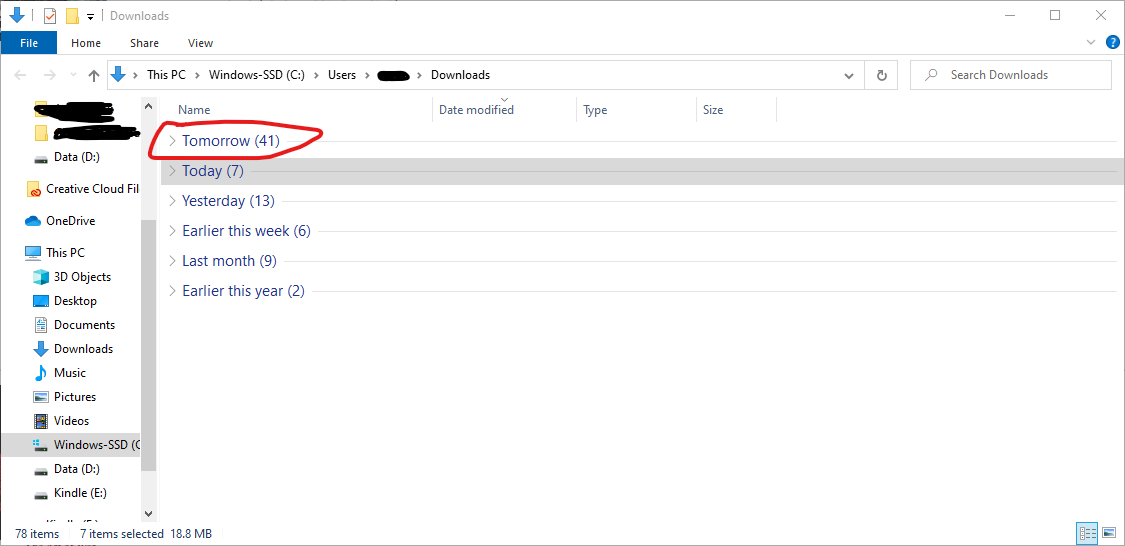Switch to Large icons view
Screen dimensions: 1125x546
click(x=1108, y=533)
